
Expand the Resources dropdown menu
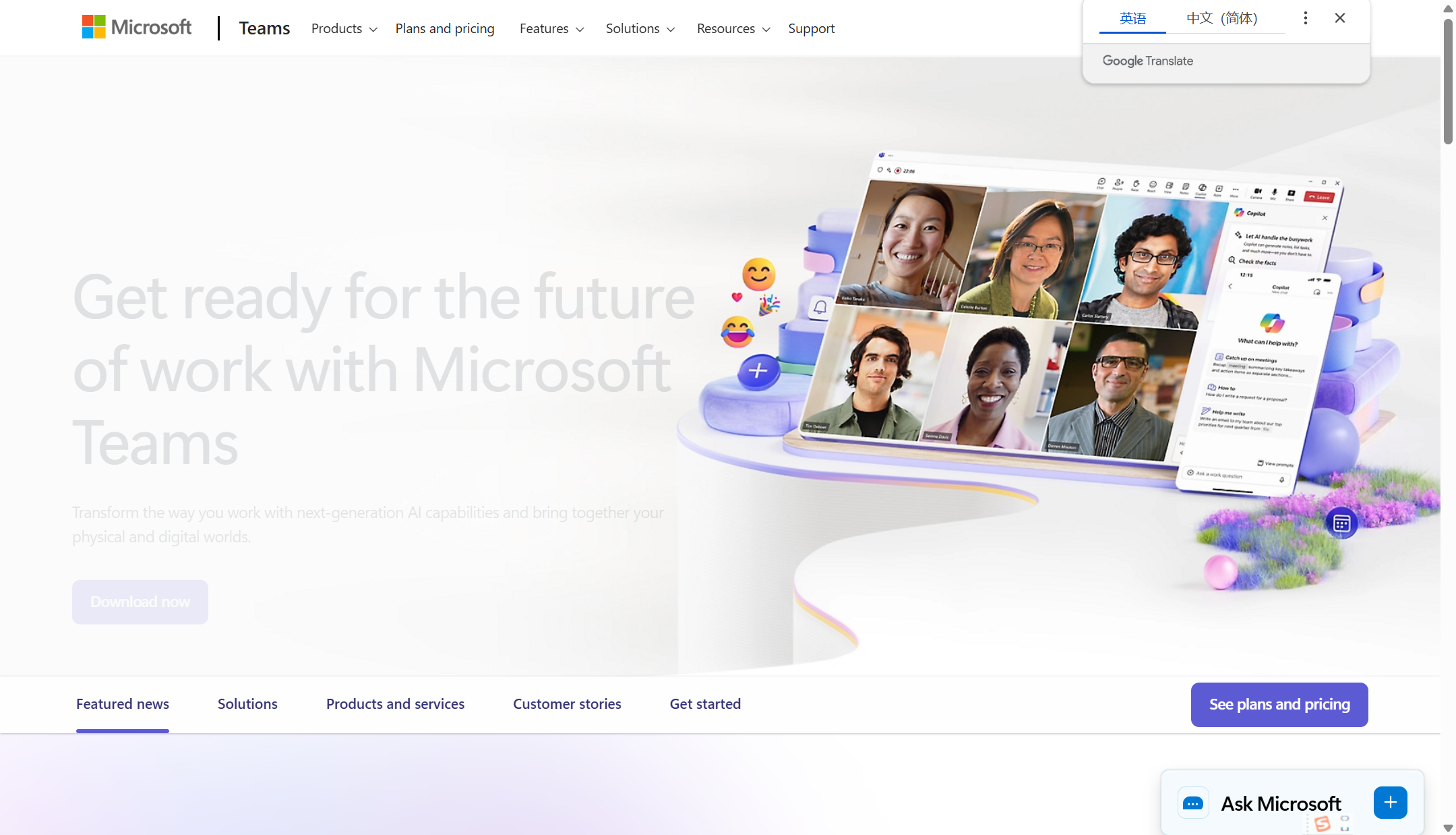(733, 28)
